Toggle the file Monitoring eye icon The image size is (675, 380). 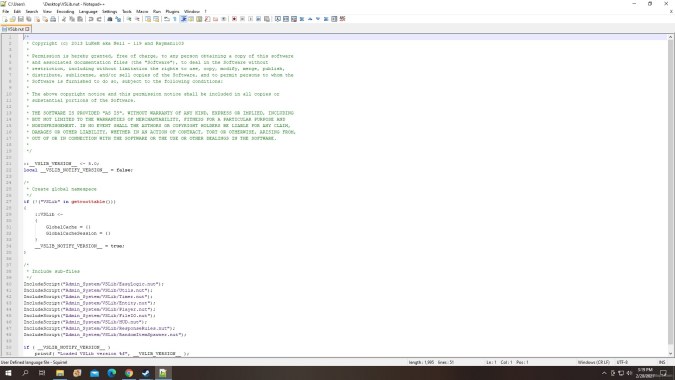[x=223, y=19]
